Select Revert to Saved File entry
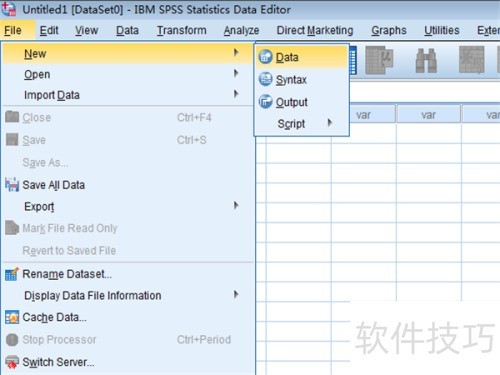 tap(128, 250)
